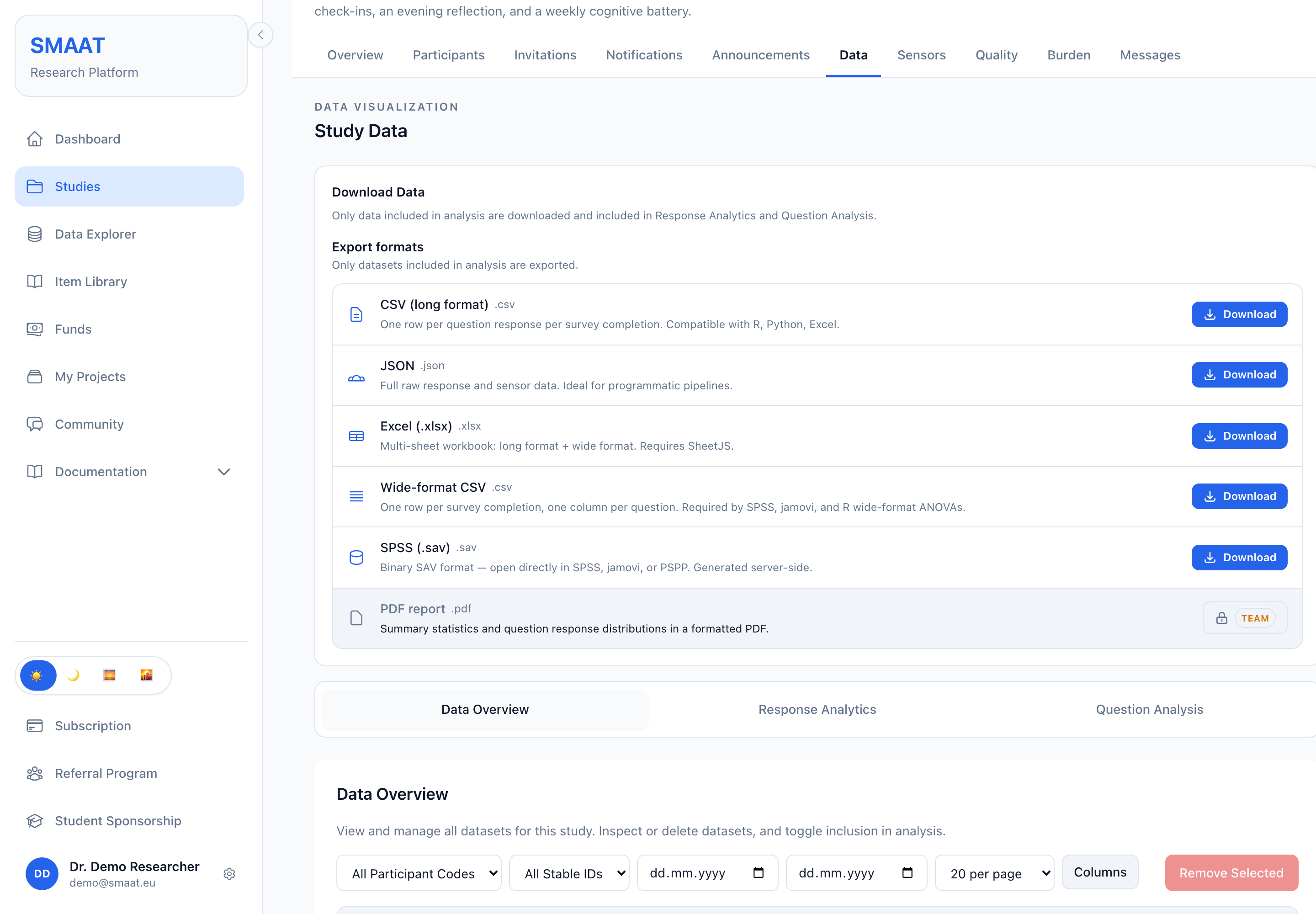The image size is (1316, 914).
Task: Click the lock icon on PDF report
Action: point(1222,618)
